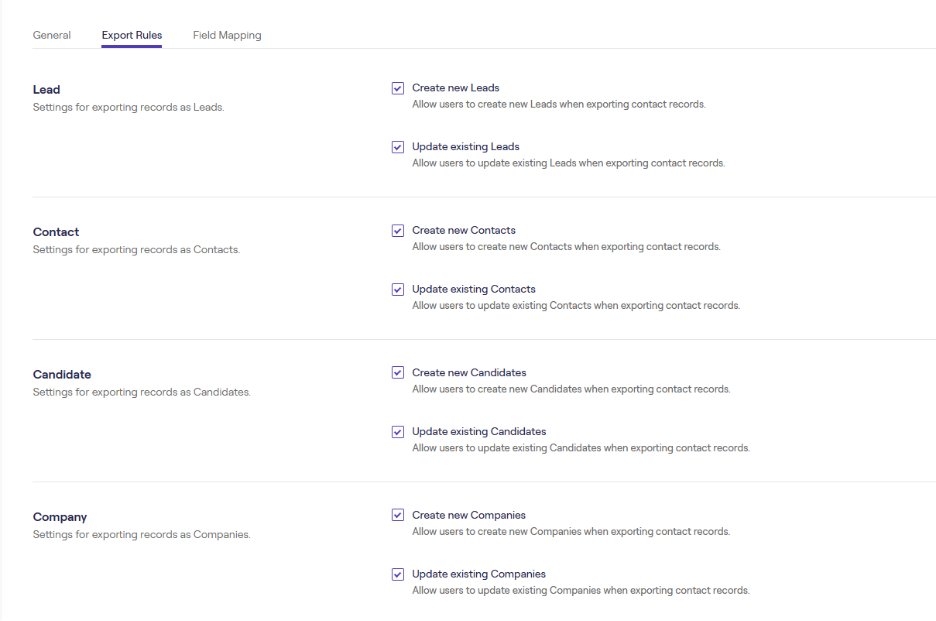Viewport: 936px width, 621px height.
Task: Select the Export Rules tab
Action: [x=131, y=35]
